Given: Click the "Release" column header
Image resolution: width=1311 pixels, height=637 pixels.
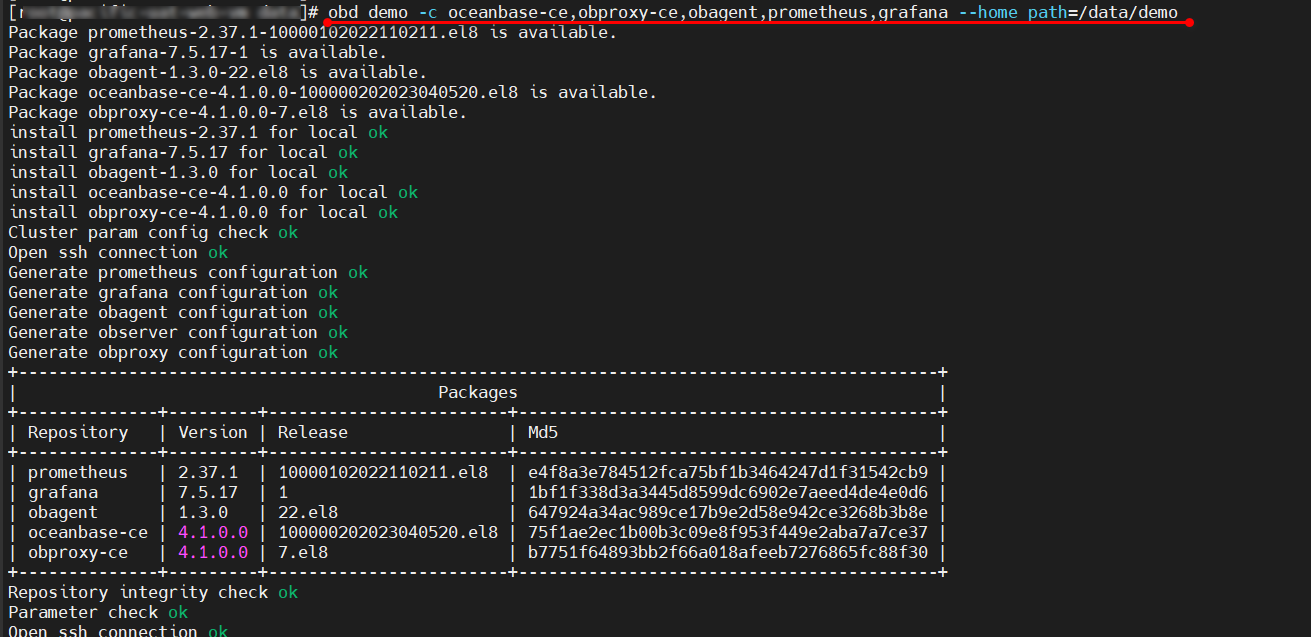Looking at the screenshot, I should click(313, 432).
